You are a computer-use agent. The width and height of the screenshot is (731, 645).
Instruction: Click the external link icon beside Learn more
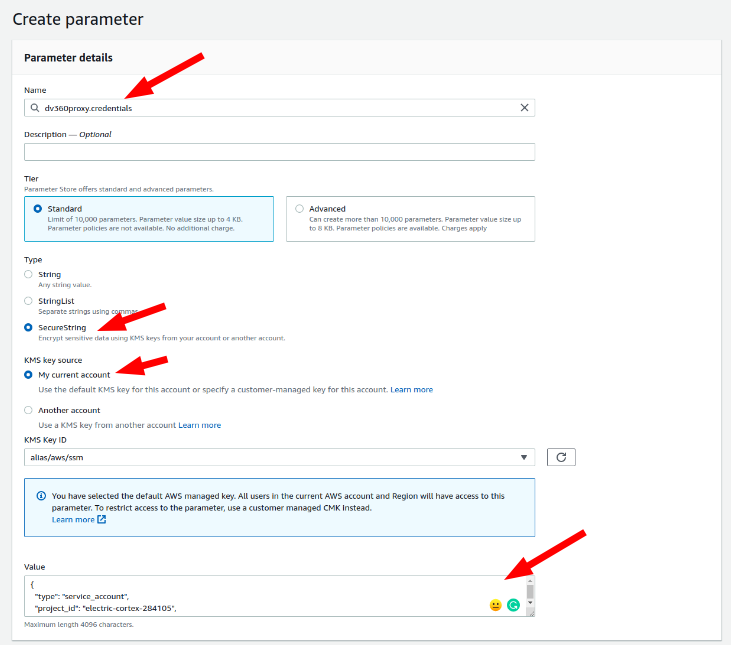point(102,519)
